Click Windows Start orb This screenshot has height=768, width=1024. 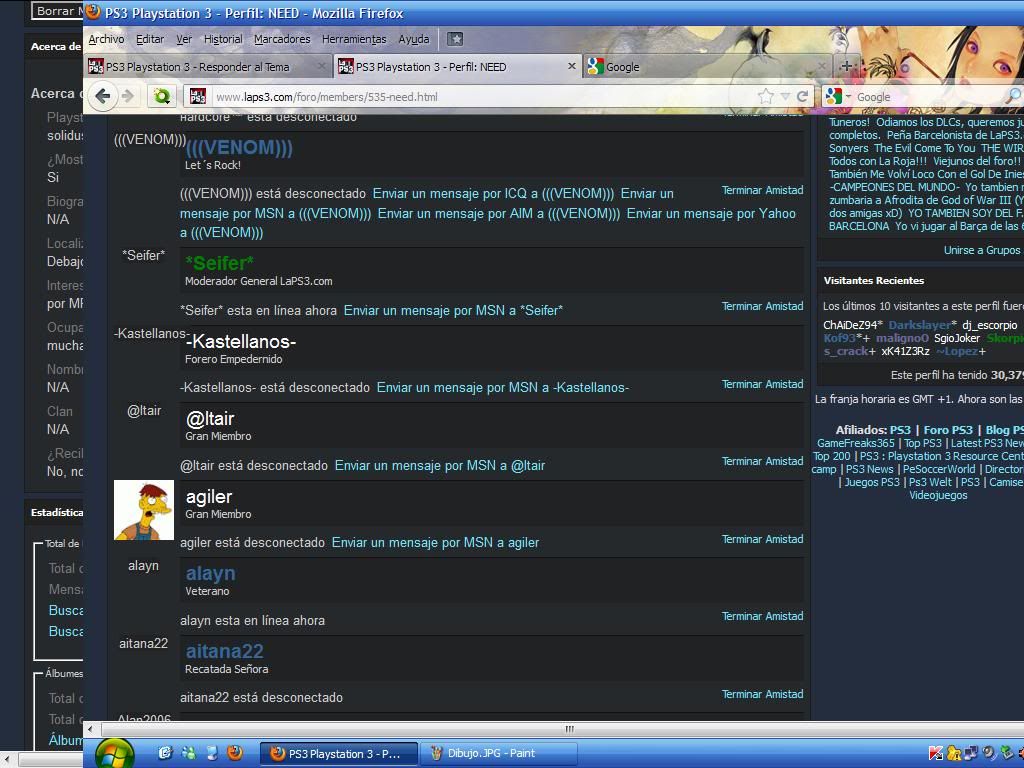coord(114,753)
